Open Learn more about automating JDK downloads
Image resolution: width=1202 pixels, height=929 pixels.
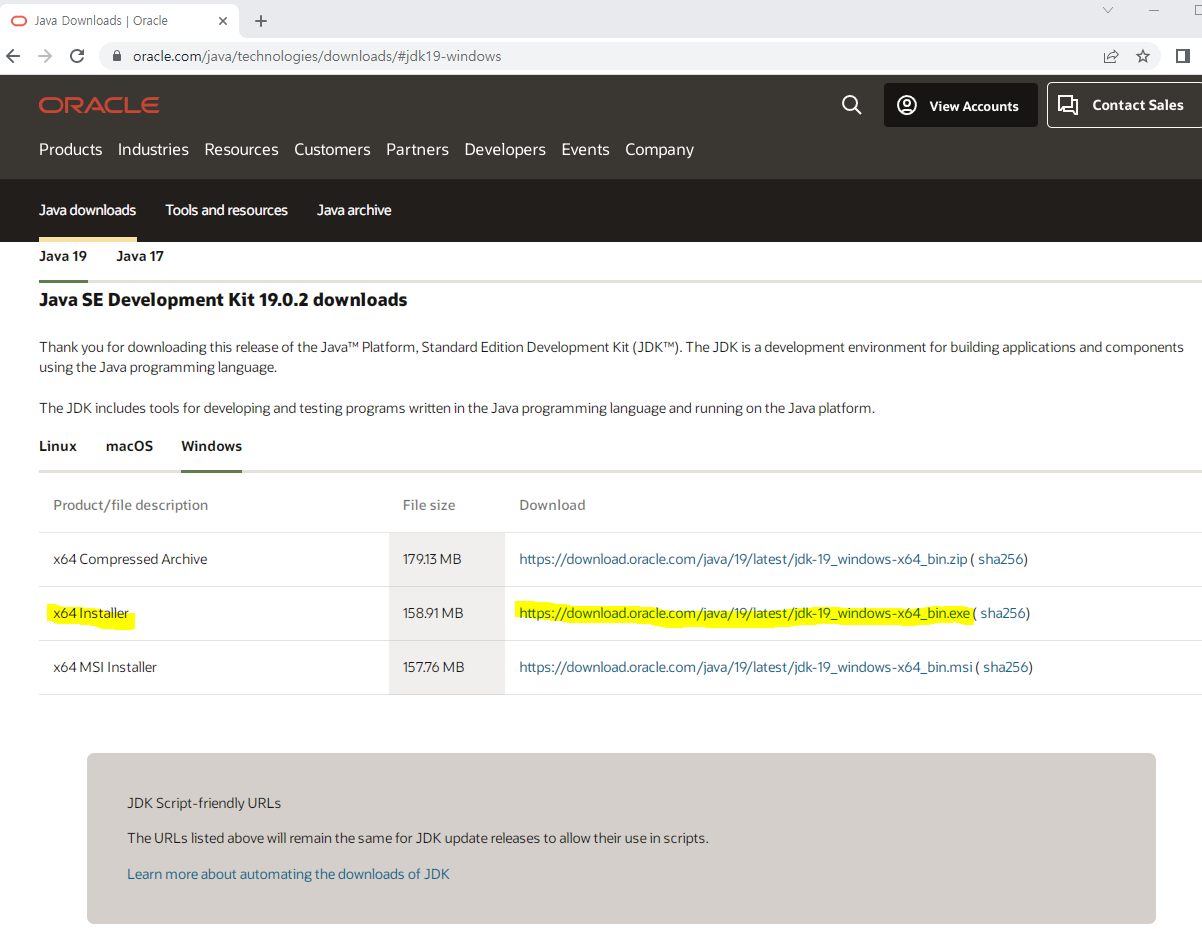click(288, 874)
